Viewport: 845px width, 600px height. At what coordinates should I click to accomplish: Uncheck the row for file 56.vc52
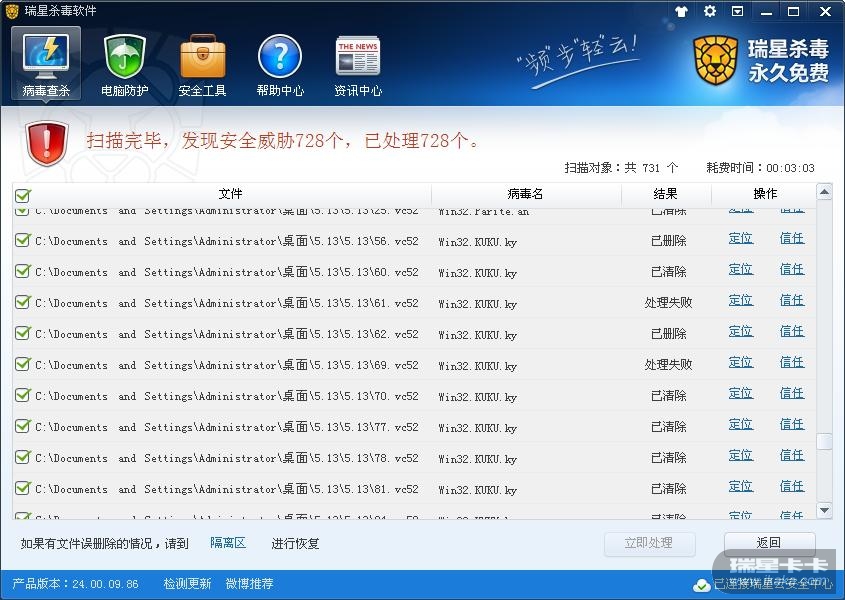coord(23,239)
